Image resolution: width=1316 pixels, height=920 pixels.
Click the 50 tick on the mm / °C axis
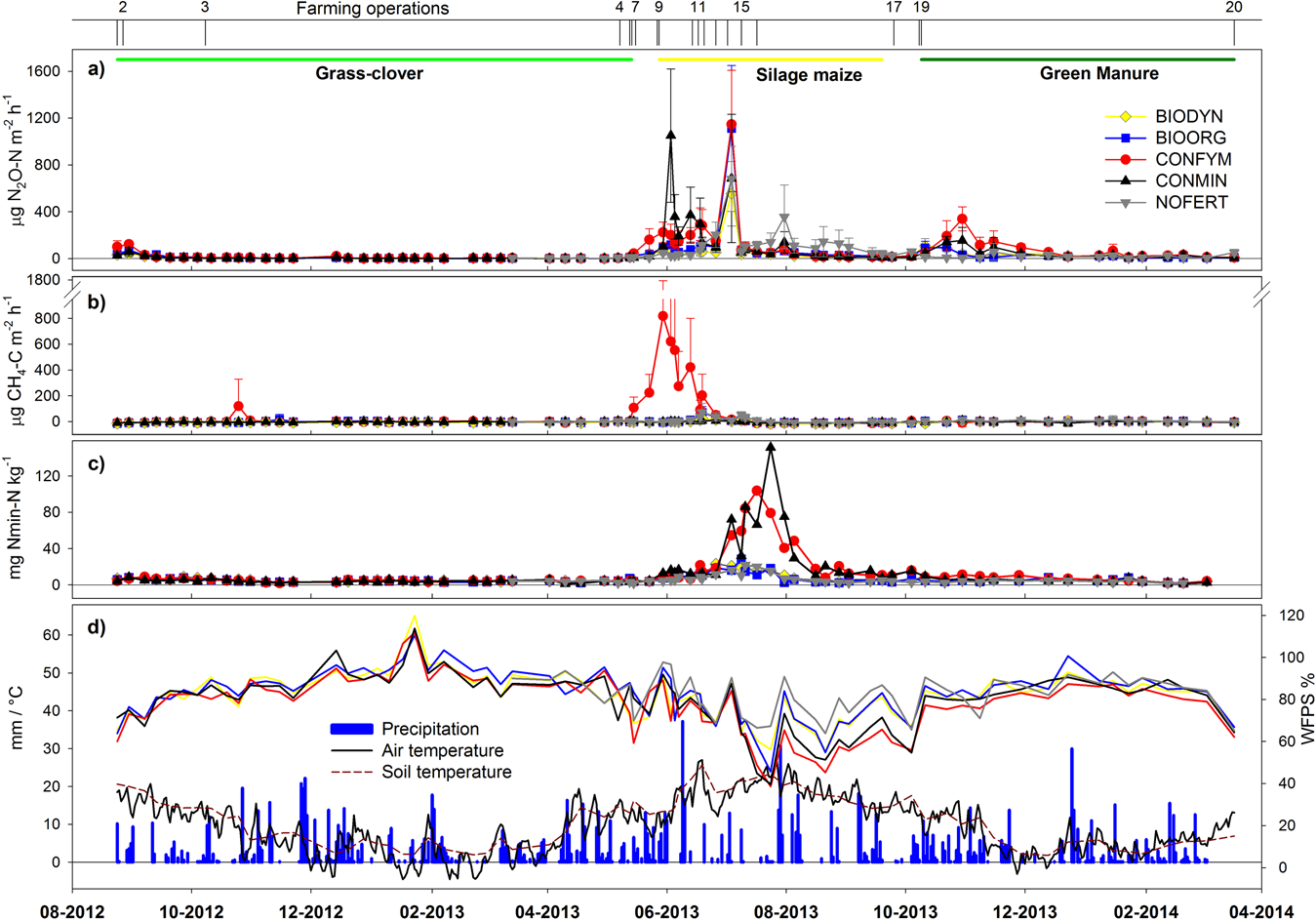click(x=51, y=673)
